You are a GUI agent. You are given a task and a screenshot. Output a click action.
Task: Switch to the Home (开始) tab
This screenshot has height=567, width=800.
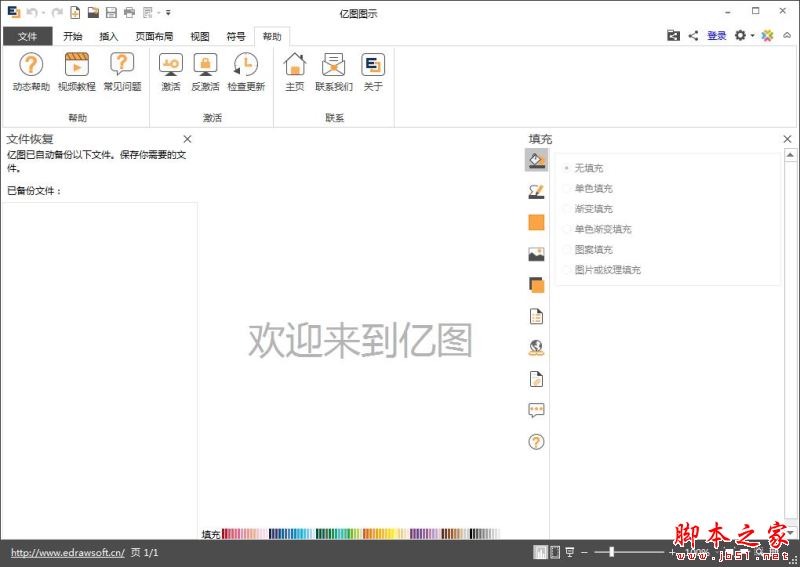pos(72,36)
